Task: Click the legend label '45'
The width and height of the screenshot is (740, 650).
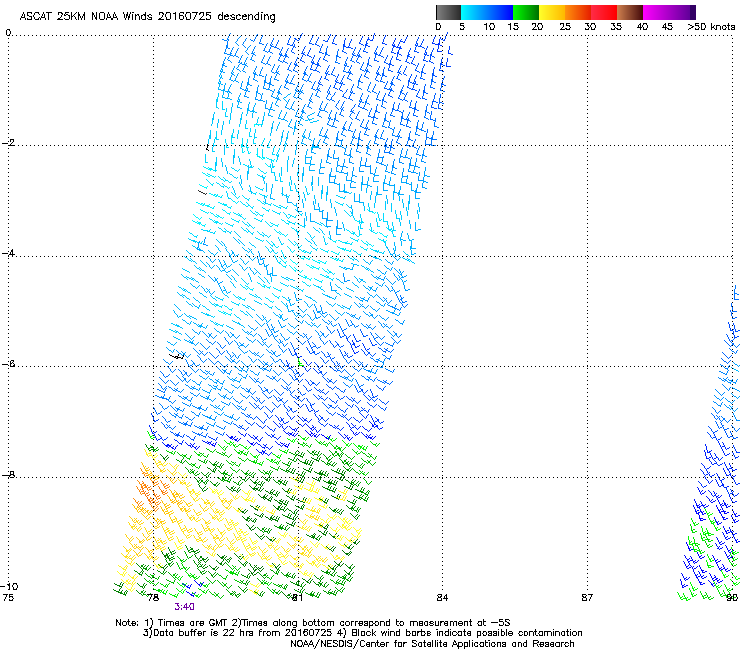Action: (x=667, y=27)
